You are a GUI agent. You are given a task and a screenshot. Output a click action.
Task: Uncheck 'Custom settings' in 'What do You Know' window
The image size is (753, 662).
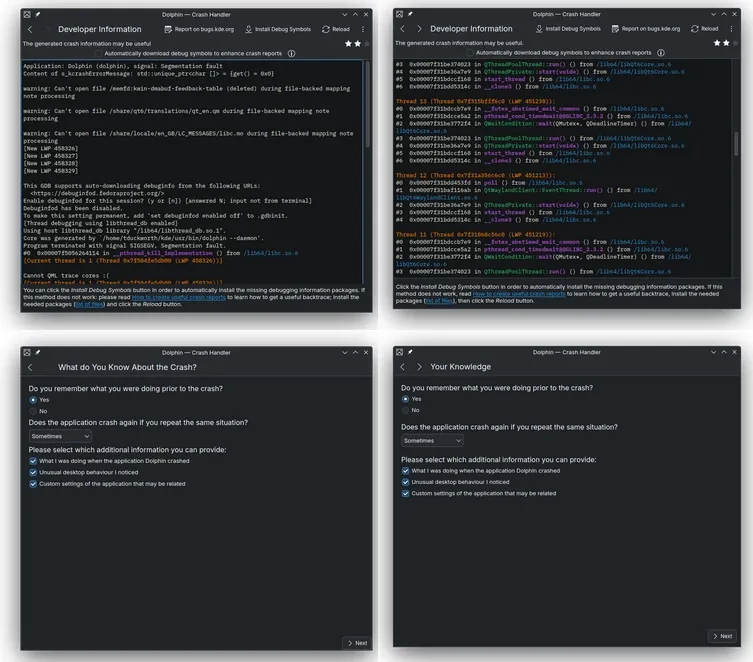(x=32, y=484)
